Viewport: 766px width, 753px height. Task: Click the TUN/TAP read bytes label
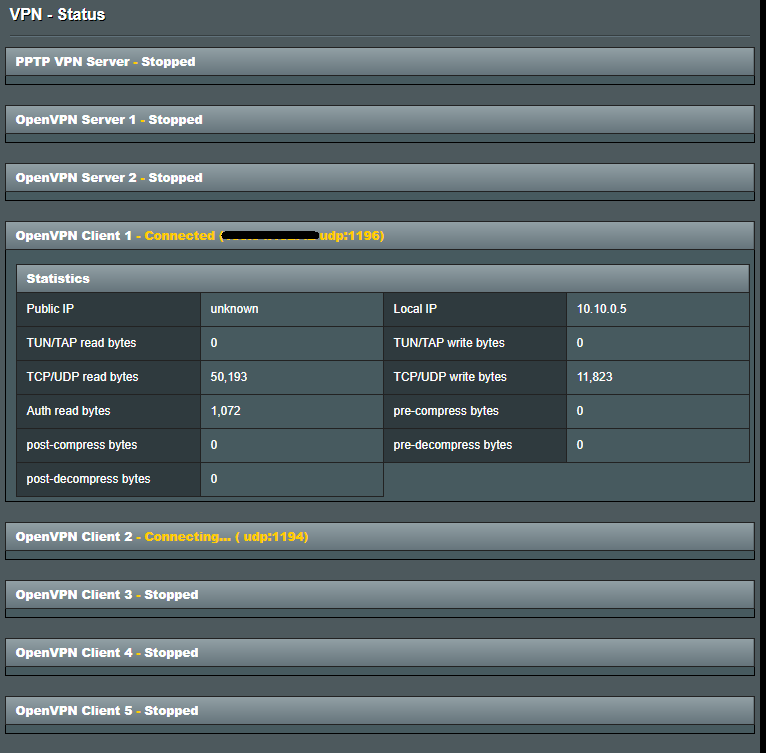point(81,343)
